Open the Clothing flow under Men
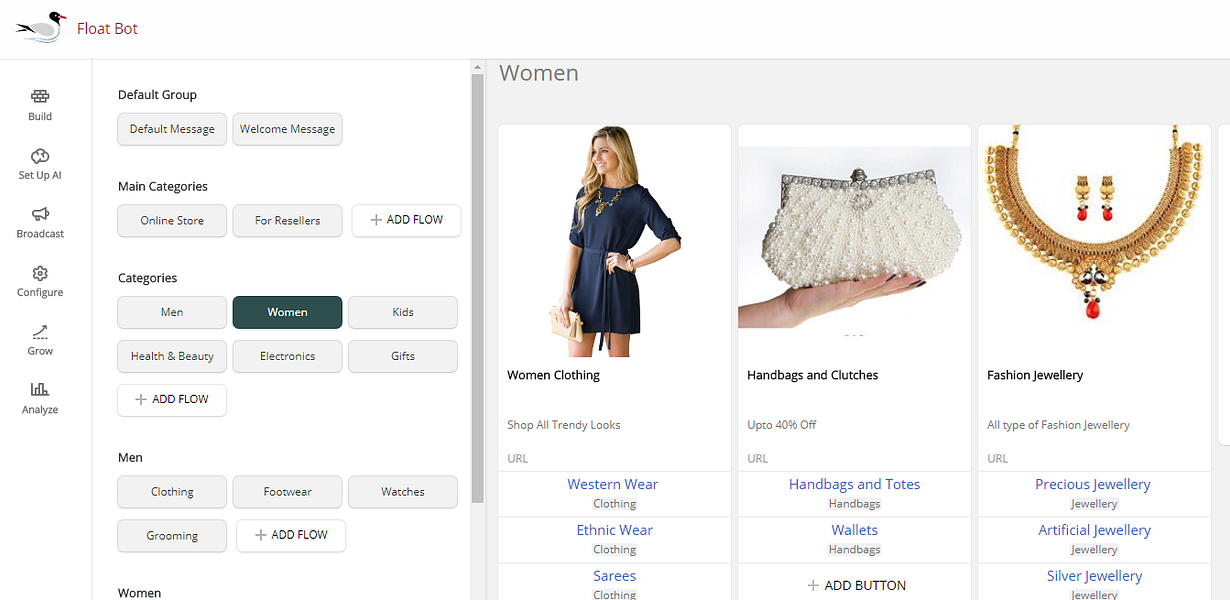The image size is (1230, 600). click(x=172, y=492)
